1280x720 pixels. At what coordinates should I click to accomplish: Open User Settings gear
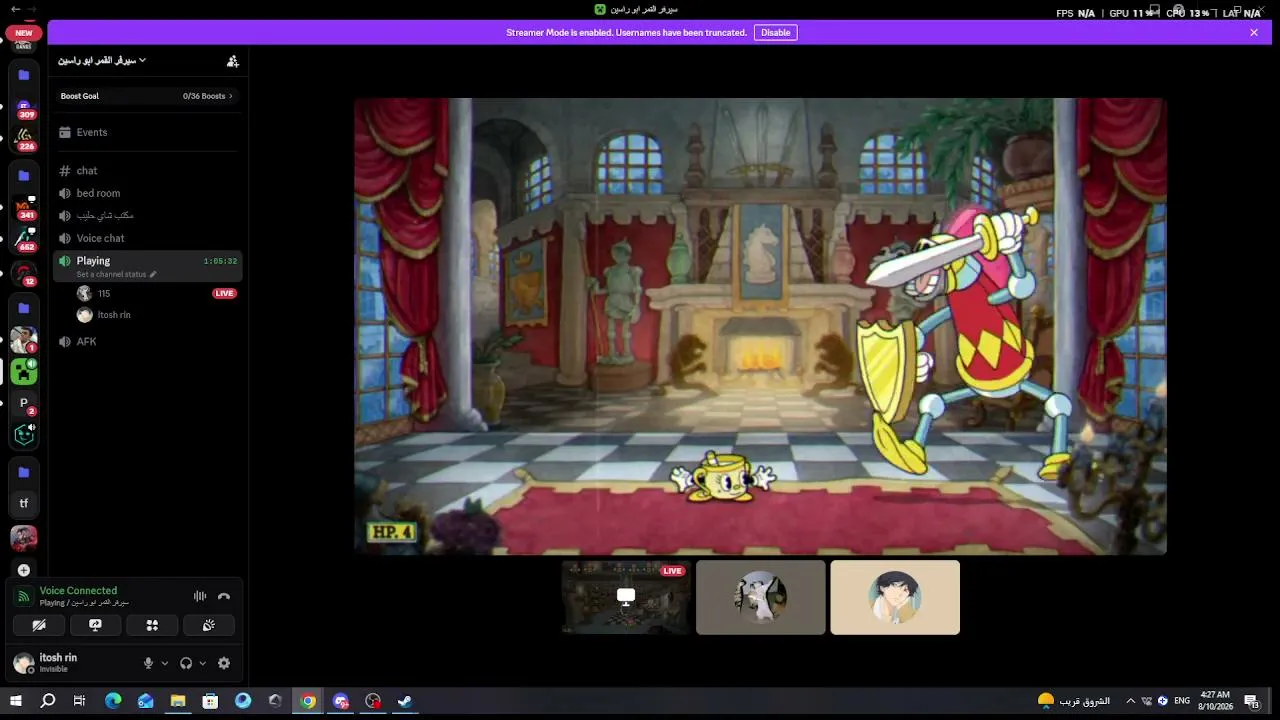224,663
